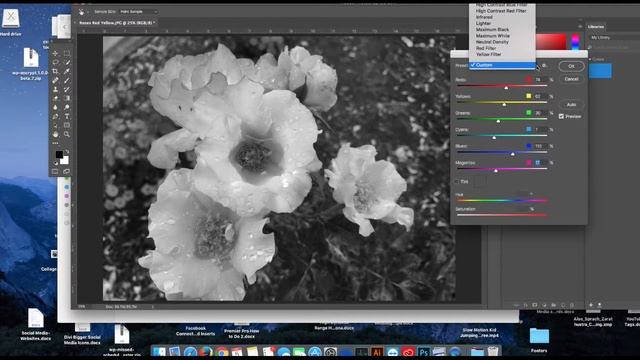Click the Magentas percentage field
This screenshot has height=360, width=640.
[x=541, y=162]
